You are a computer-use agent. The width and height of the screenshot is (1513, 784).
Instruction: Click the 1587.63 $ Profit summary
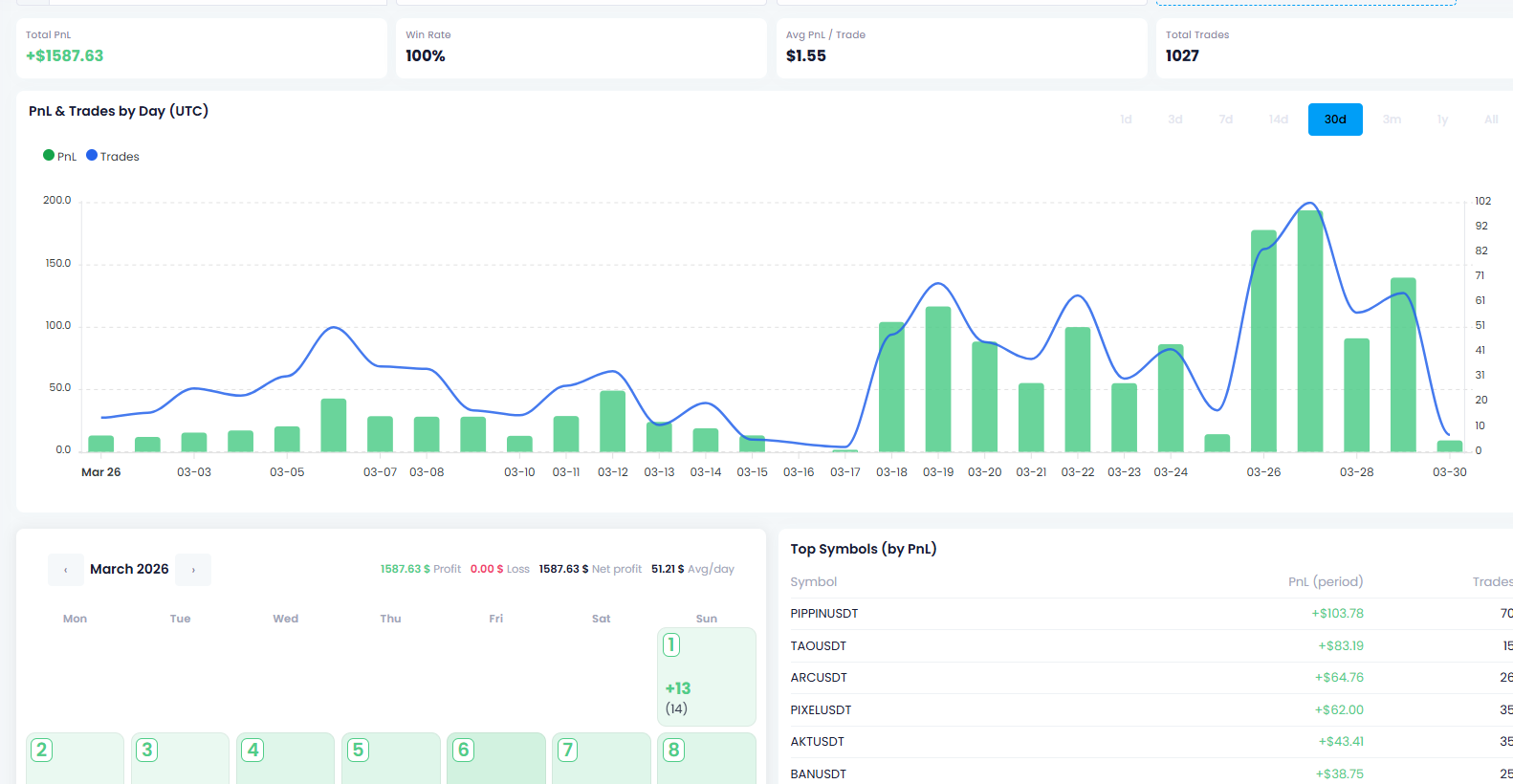pos(421,569)
